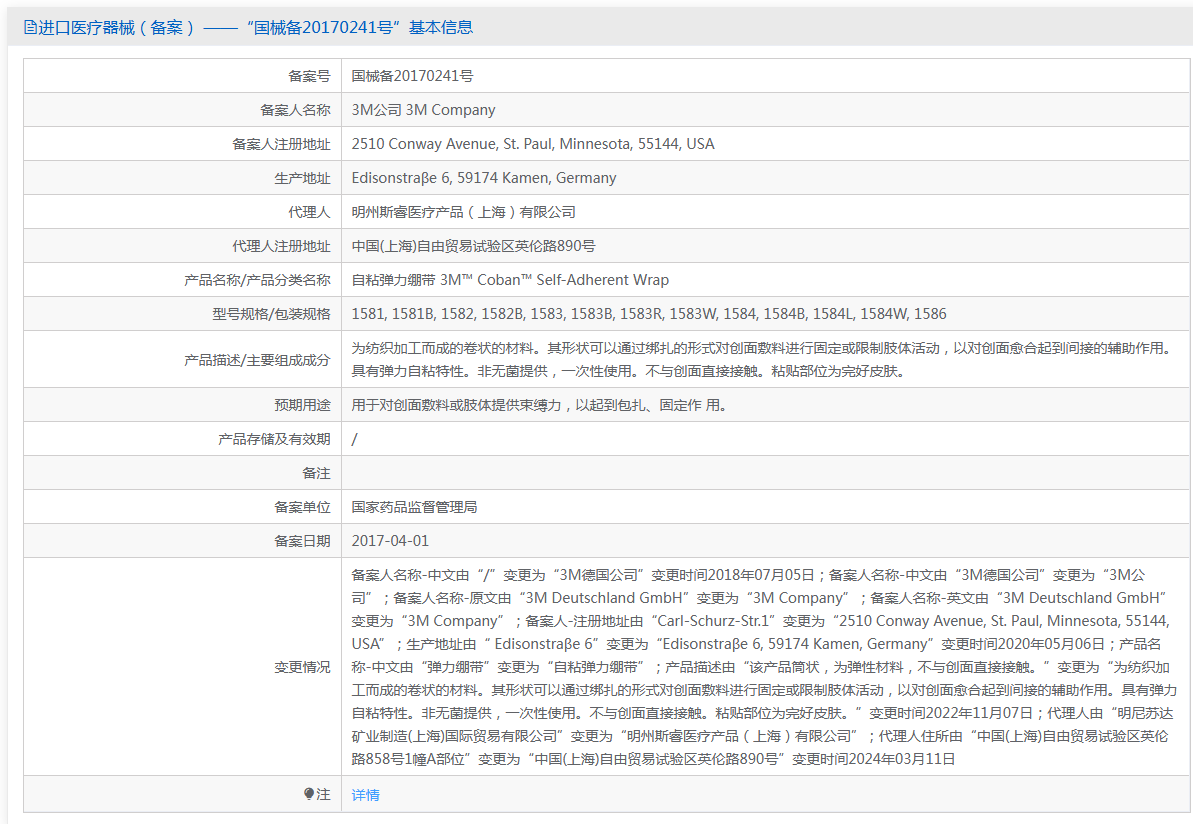Click 中国(上海)自由贸易试验区英伦路890号 in 代理人注册地址 row

click(473, 246)
